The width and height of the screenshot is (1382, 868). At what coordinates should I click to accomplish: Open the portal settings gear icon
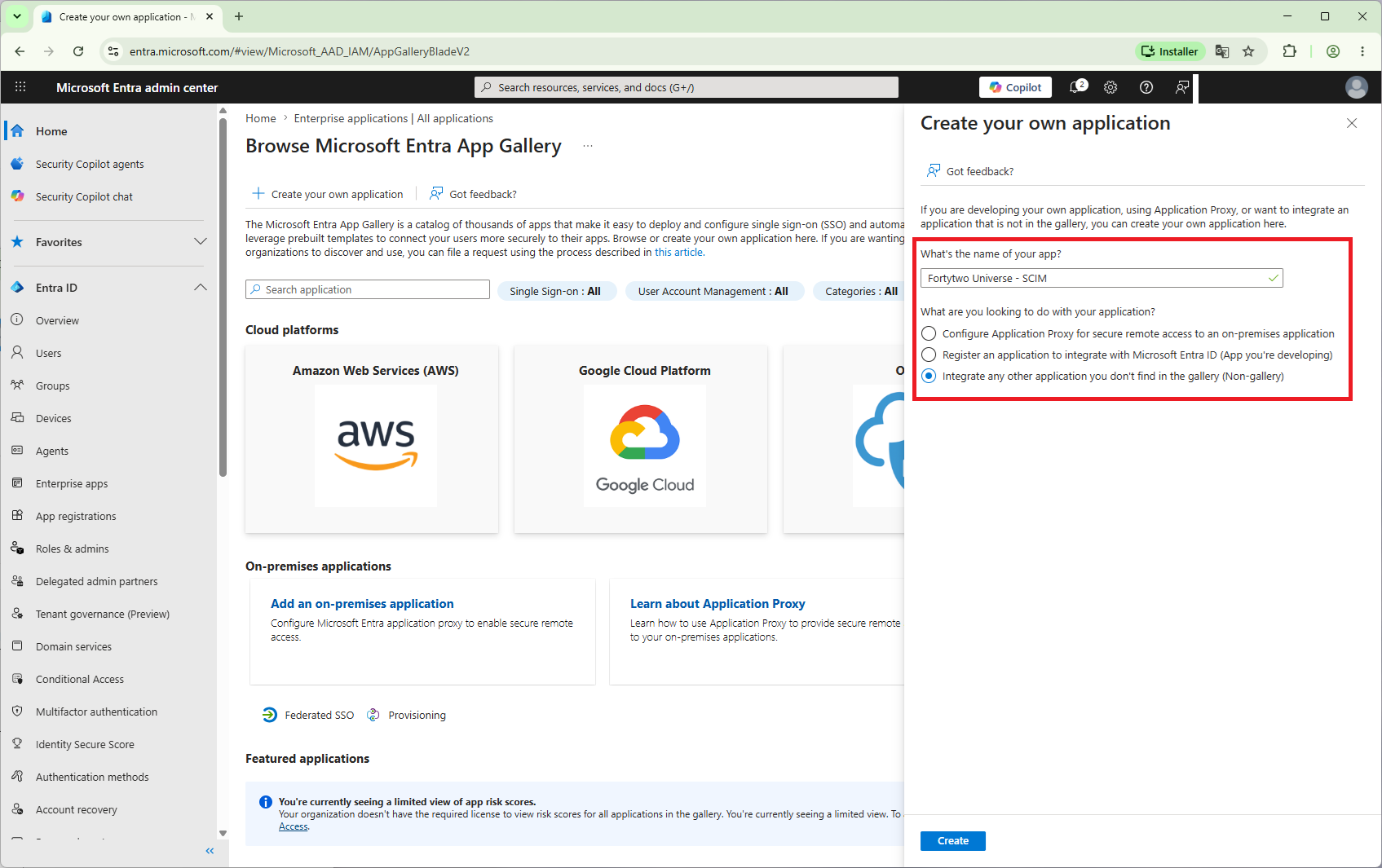click(1110, 87)
